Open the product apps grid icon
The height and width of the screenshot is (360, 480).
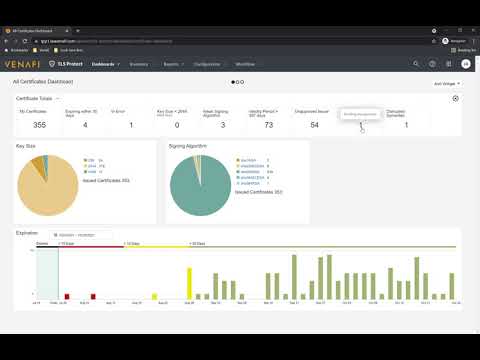[449, 64]
